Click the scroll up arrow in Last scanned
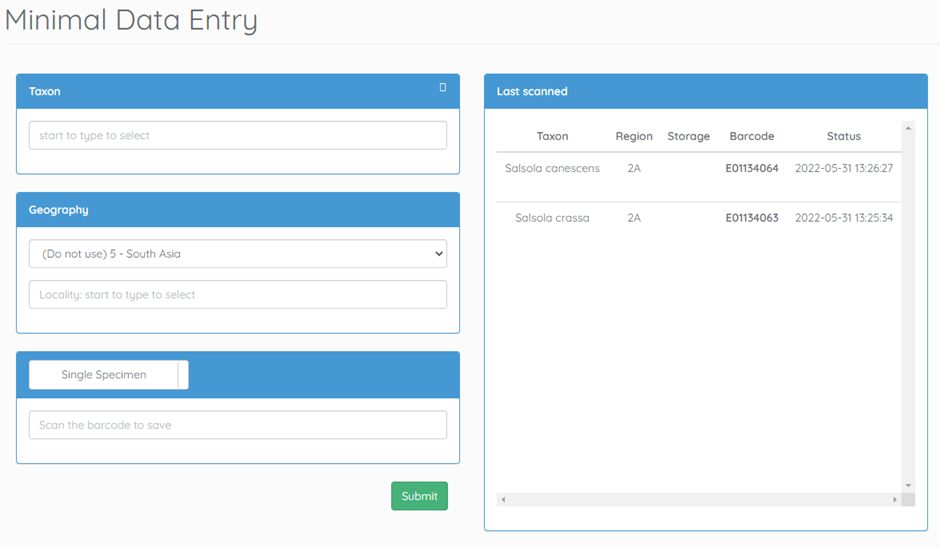The image size is (940, 548). tap(908, 128)
